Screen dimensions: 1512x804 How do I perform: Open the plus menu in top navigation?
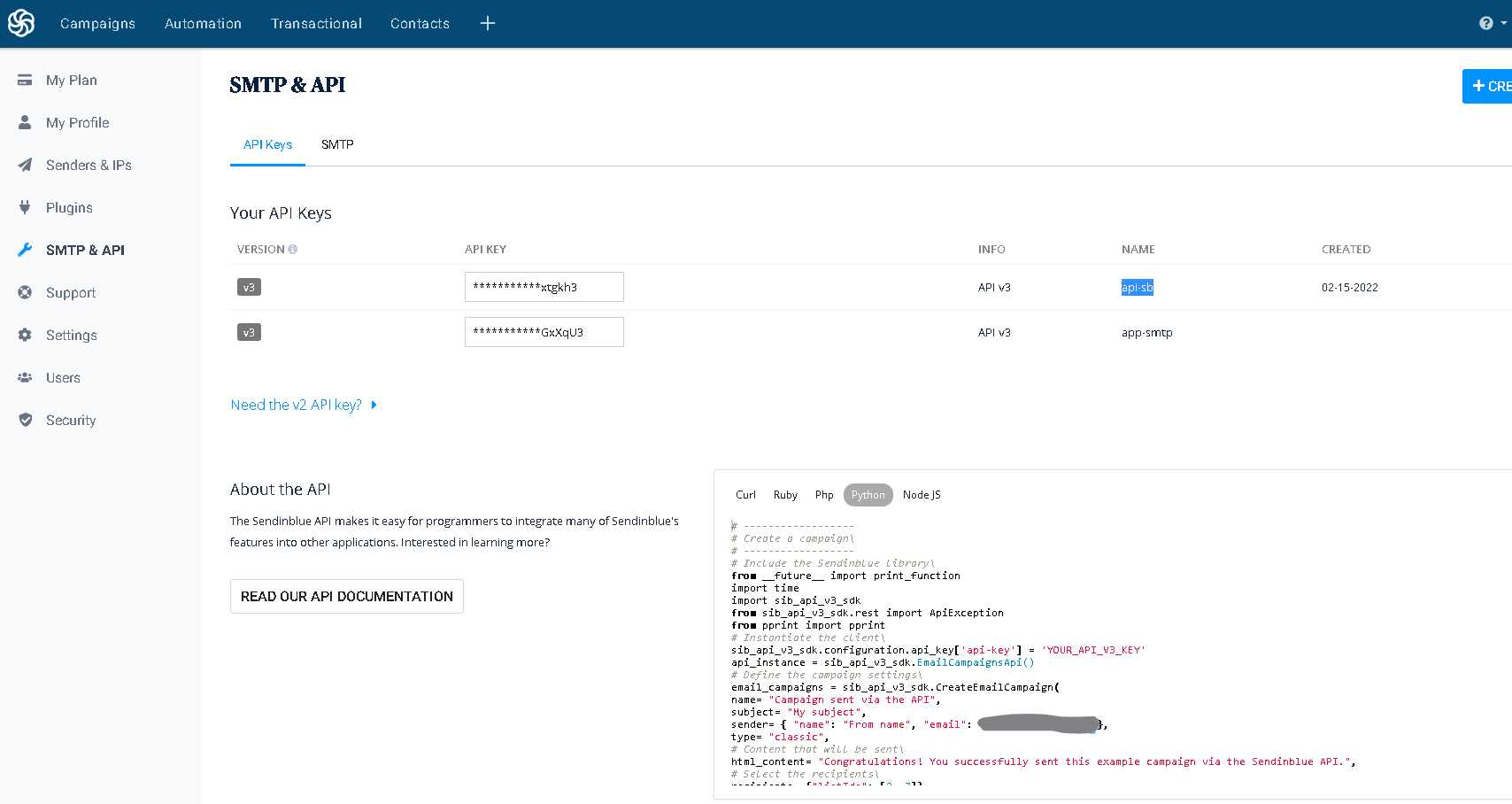(x=488, y=23)
